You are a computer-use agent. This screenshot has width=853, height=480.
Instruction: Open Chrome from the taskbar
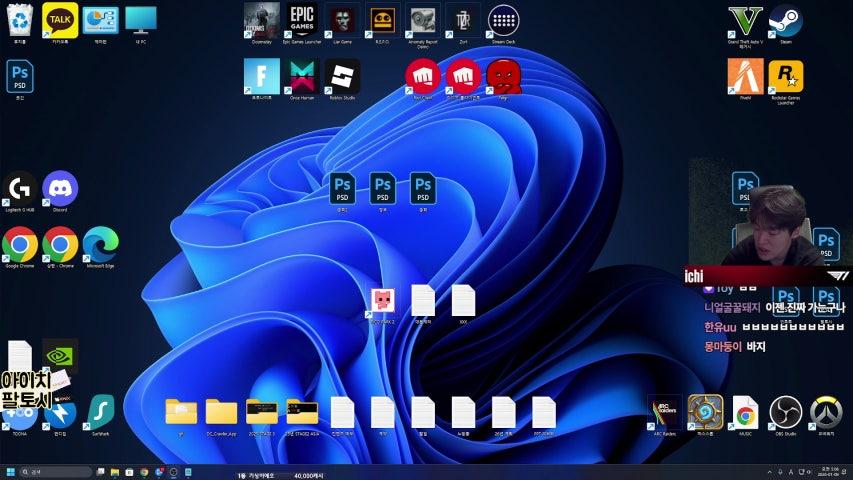144,472
